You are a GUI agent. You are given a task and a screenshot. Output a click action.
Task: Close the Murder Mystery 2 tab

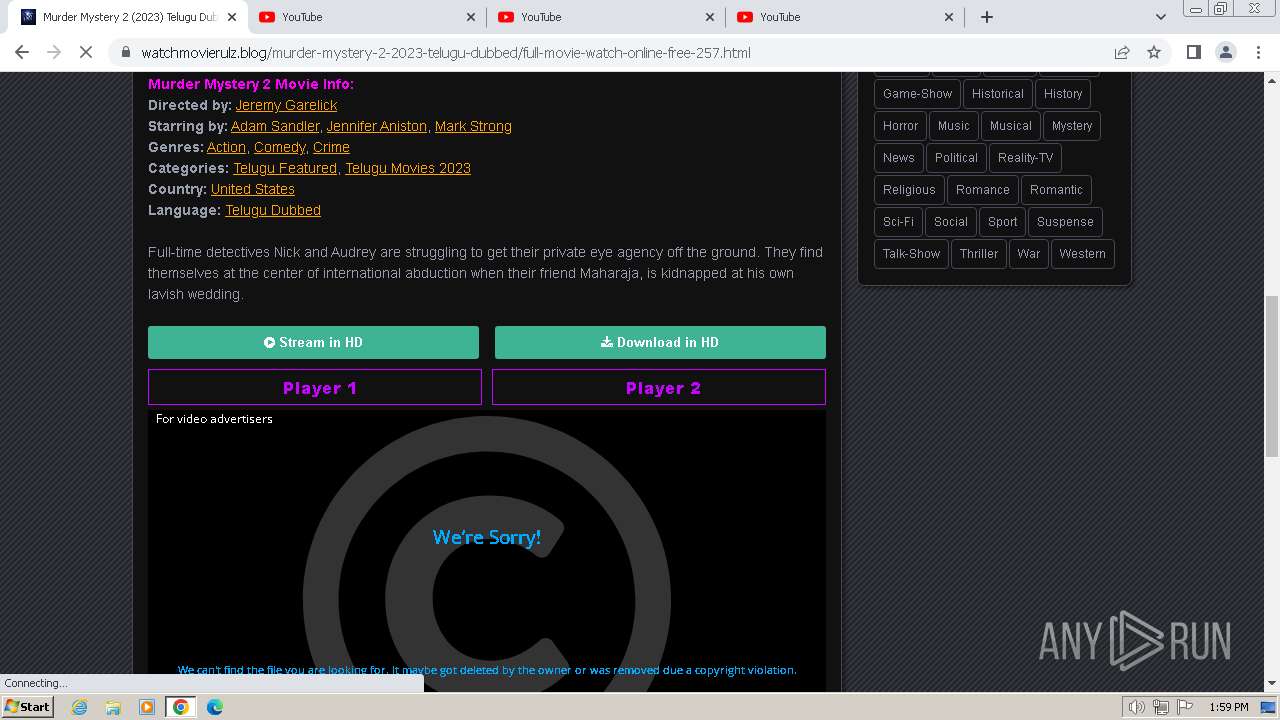coord(232,17)
